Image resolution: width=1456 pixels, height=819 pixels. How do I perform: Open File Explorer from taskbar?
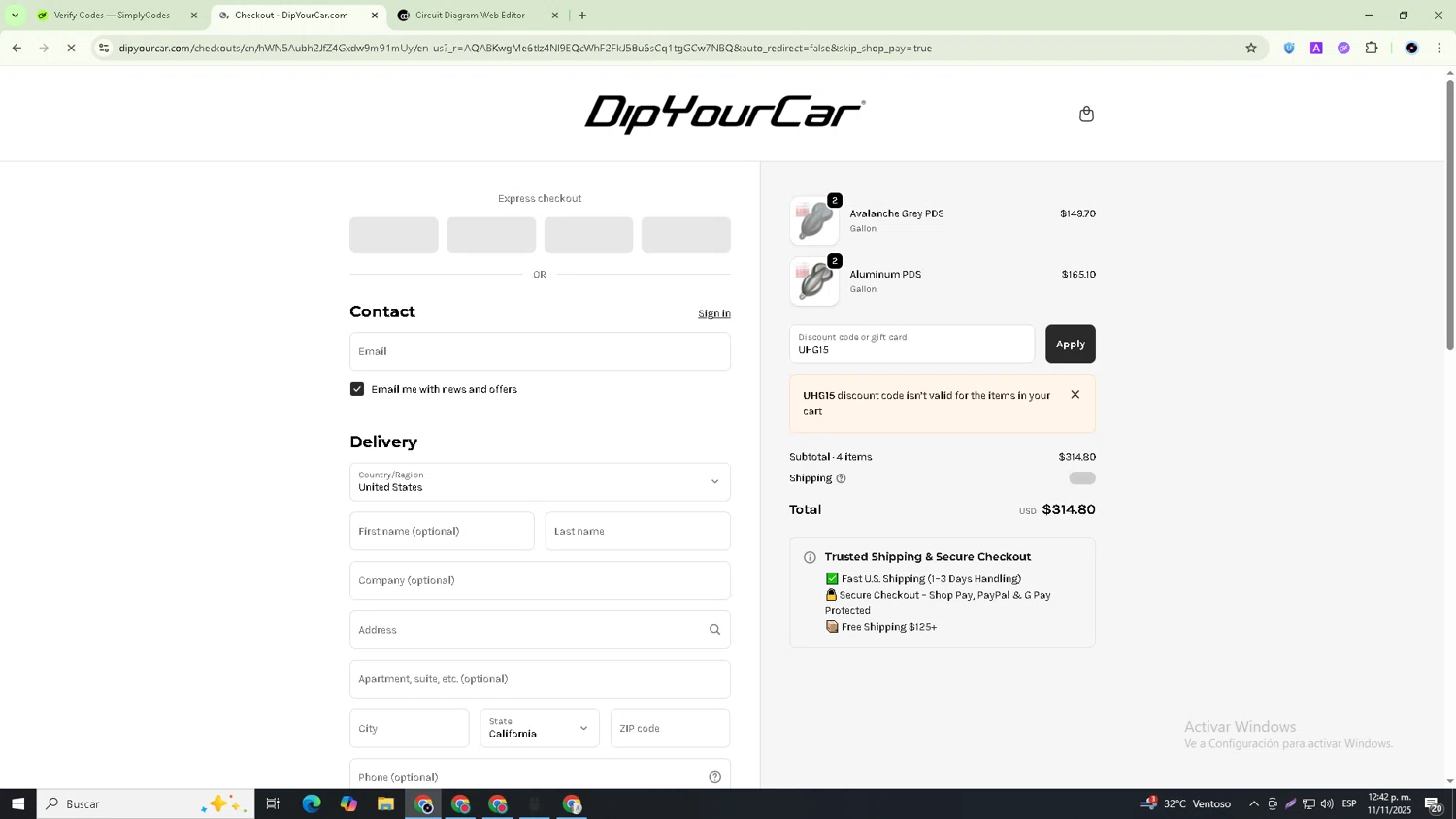pyautogui.click(x=385, y=803)
